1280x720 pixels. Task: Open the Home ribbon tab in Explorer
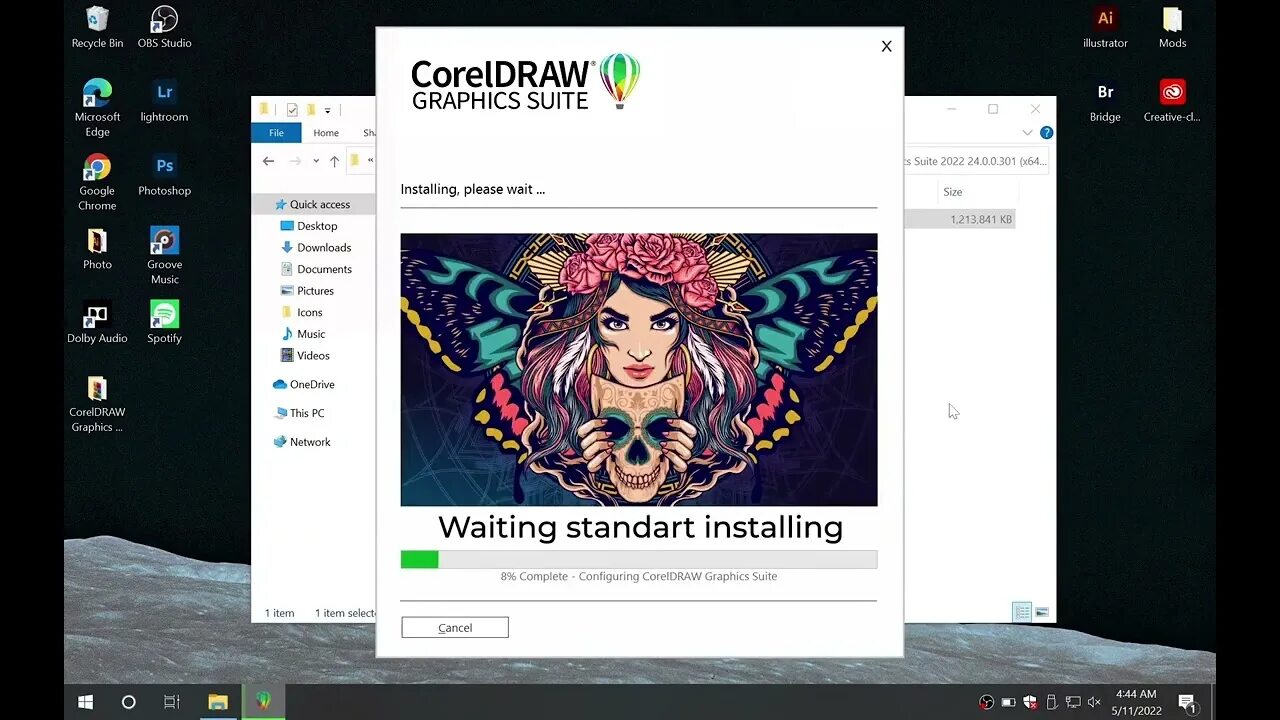coord(326,132)
